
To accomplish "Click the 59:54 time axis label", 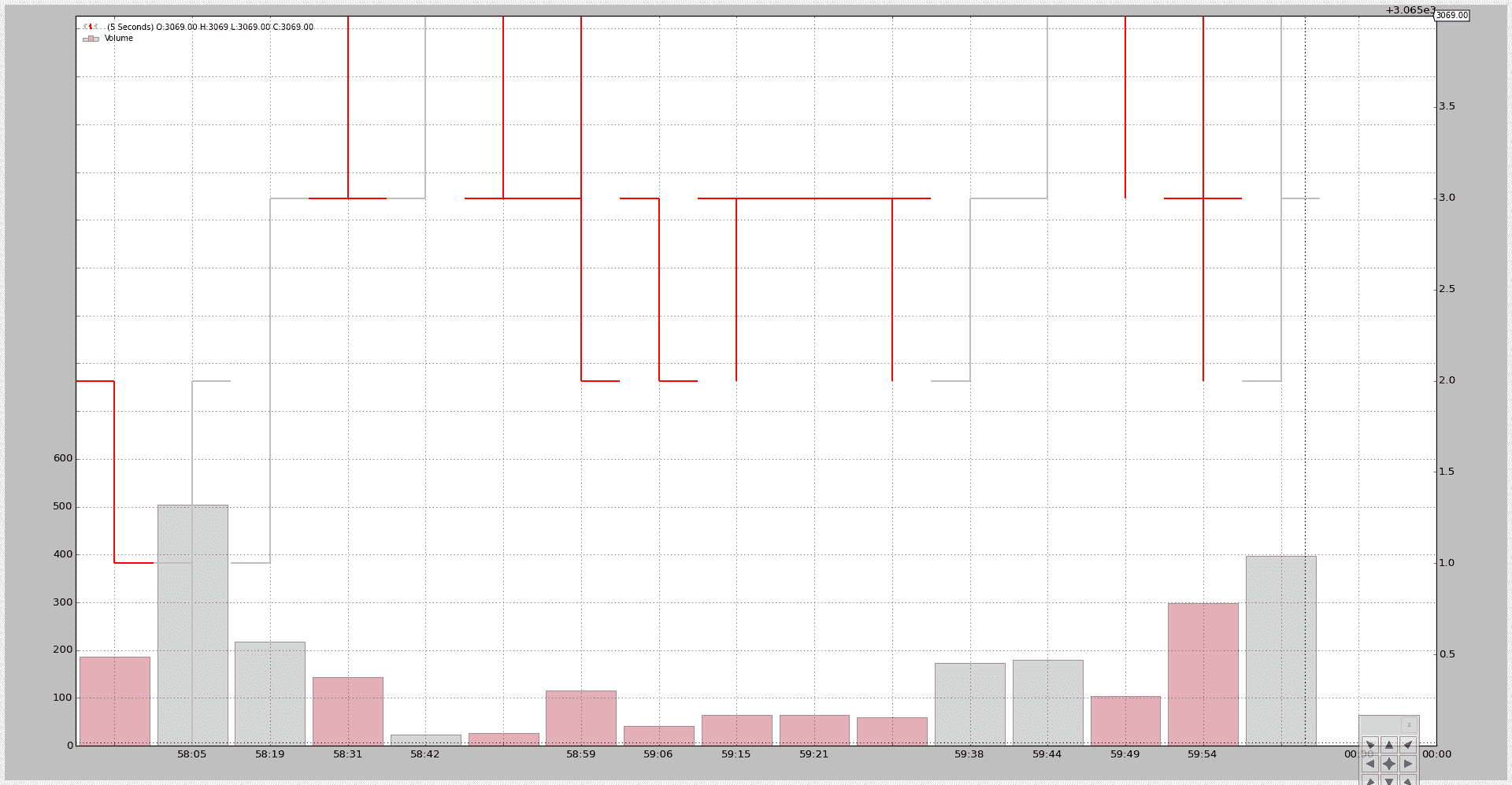I will (1203, 754).
